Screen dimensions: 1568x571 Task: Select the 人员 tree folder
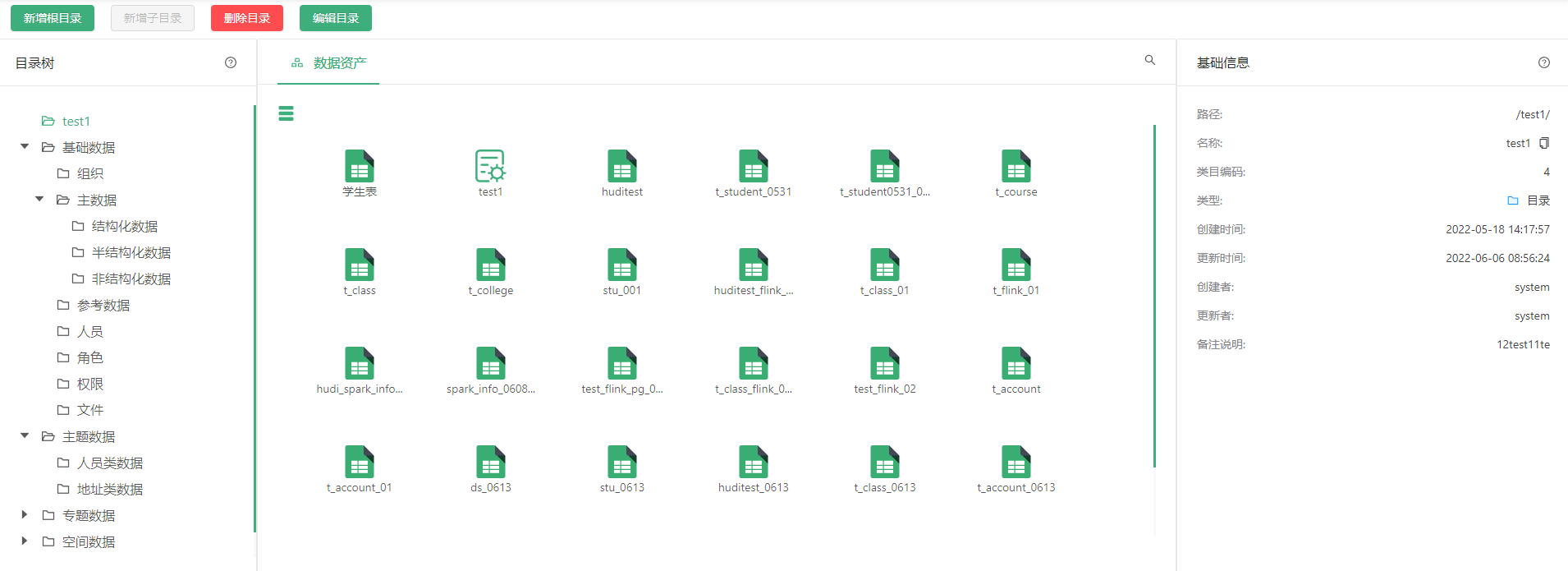tap(90, 331)
